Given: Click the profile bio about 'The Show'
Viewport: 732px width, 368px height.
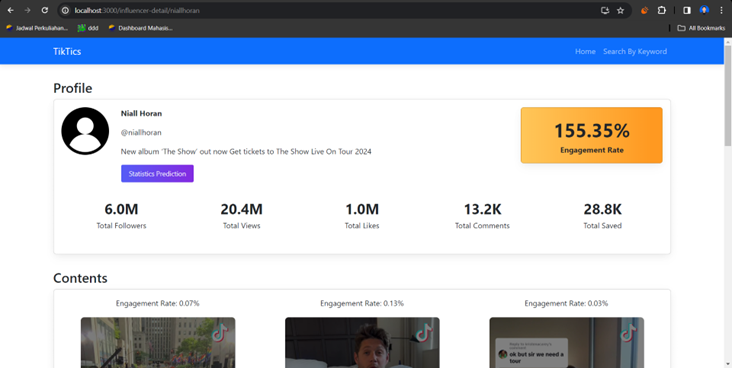Looking at the screenshot, I should point(246,152).
